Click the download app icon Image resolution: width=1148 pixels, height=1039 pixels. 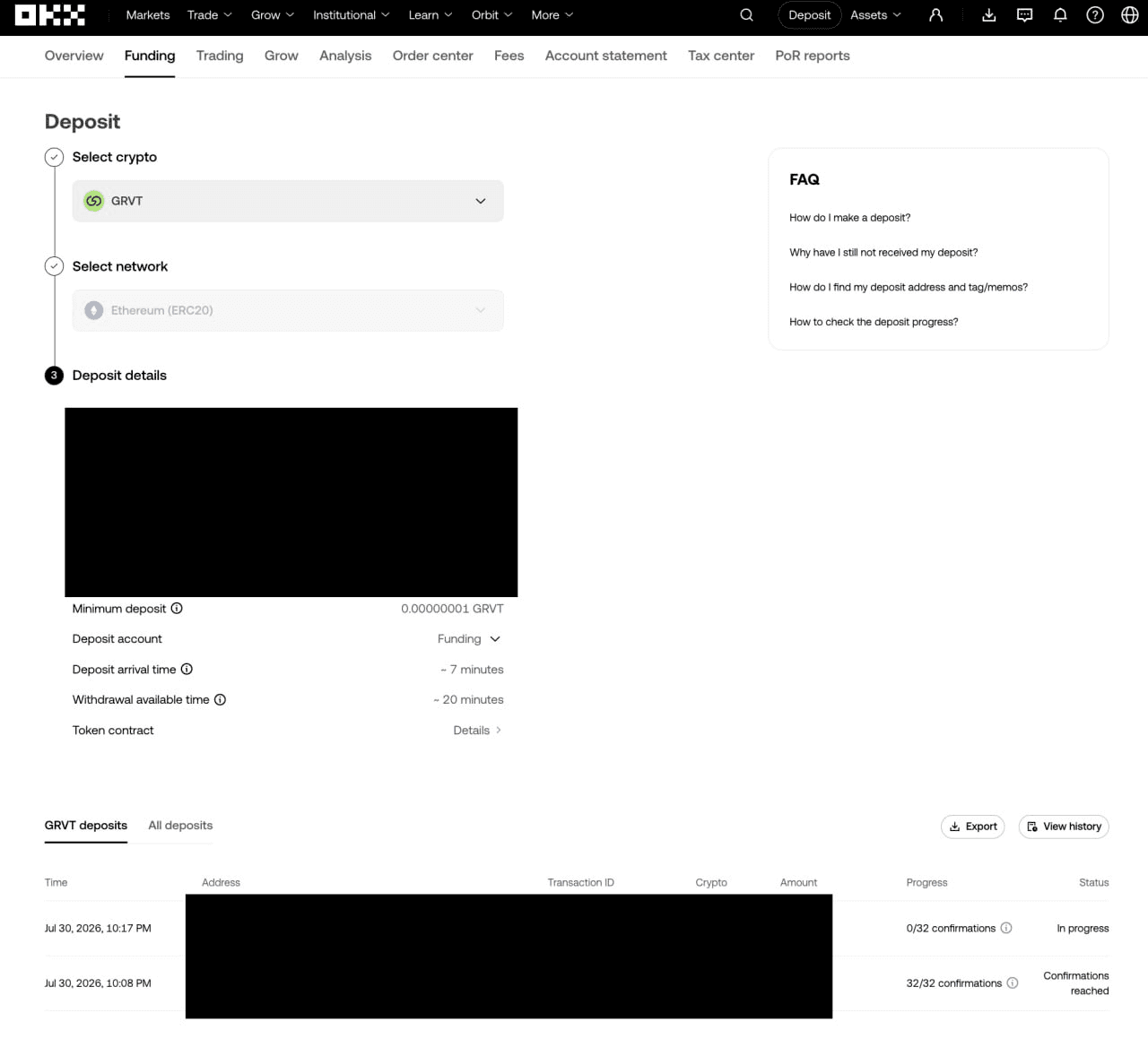pos(989,15)
